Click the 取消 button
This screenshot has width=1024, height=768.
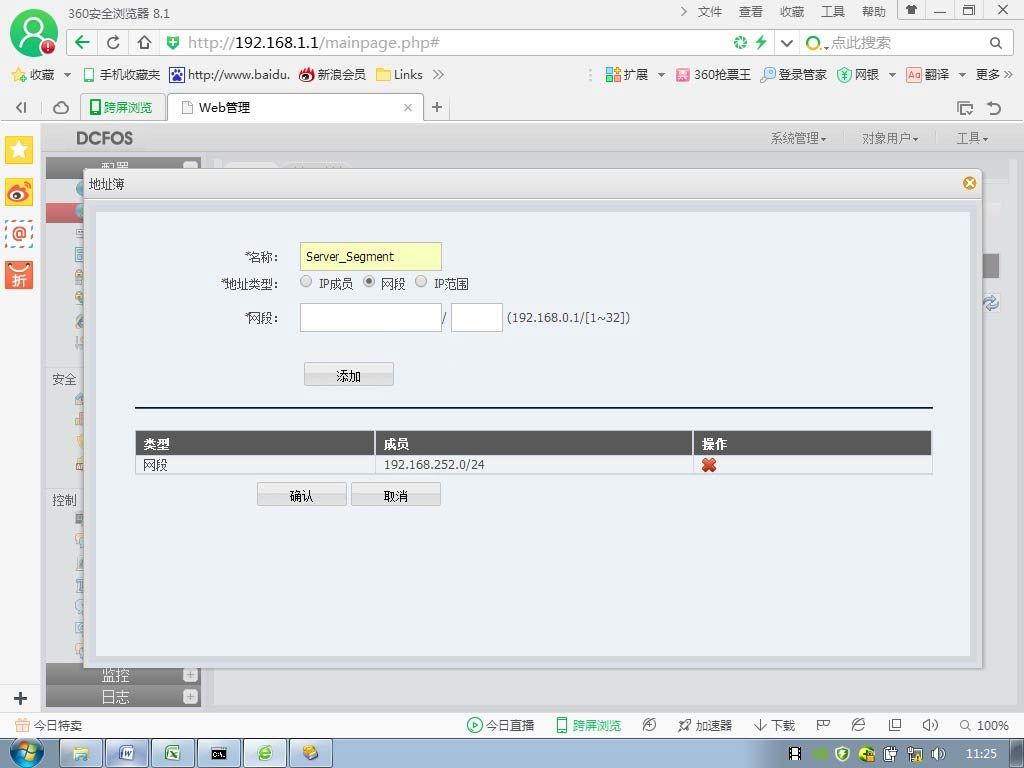click(396, 495)
